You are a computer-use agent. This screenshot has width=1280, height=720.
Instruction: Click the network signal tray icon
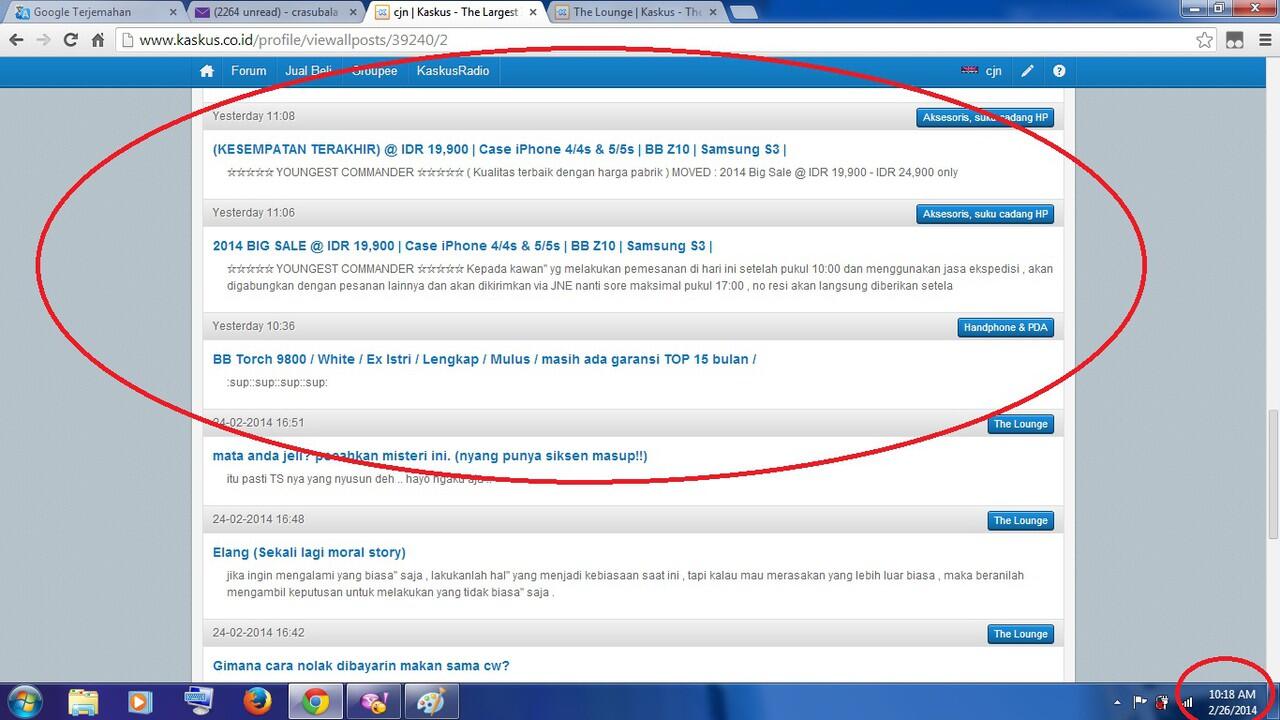[1187, 702]
